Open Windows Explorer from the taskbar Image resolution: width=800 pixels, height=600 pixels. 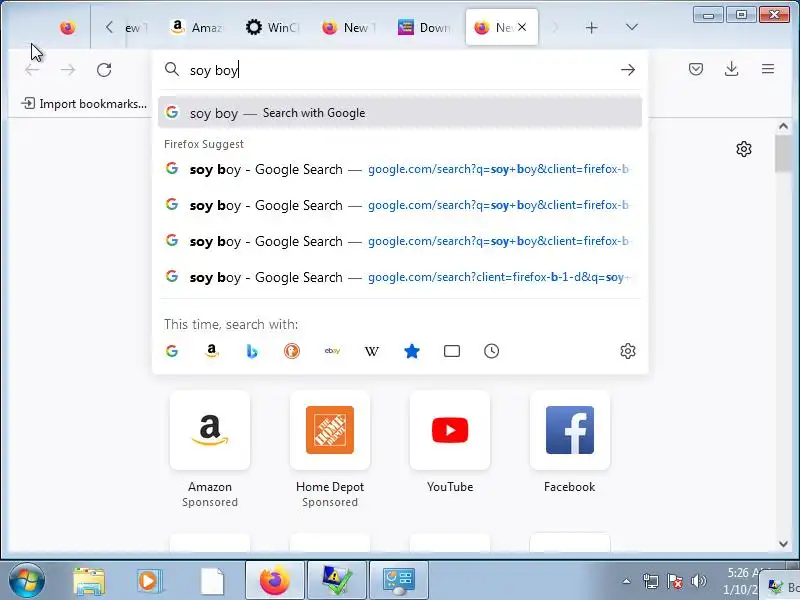(x=89, y=581)
